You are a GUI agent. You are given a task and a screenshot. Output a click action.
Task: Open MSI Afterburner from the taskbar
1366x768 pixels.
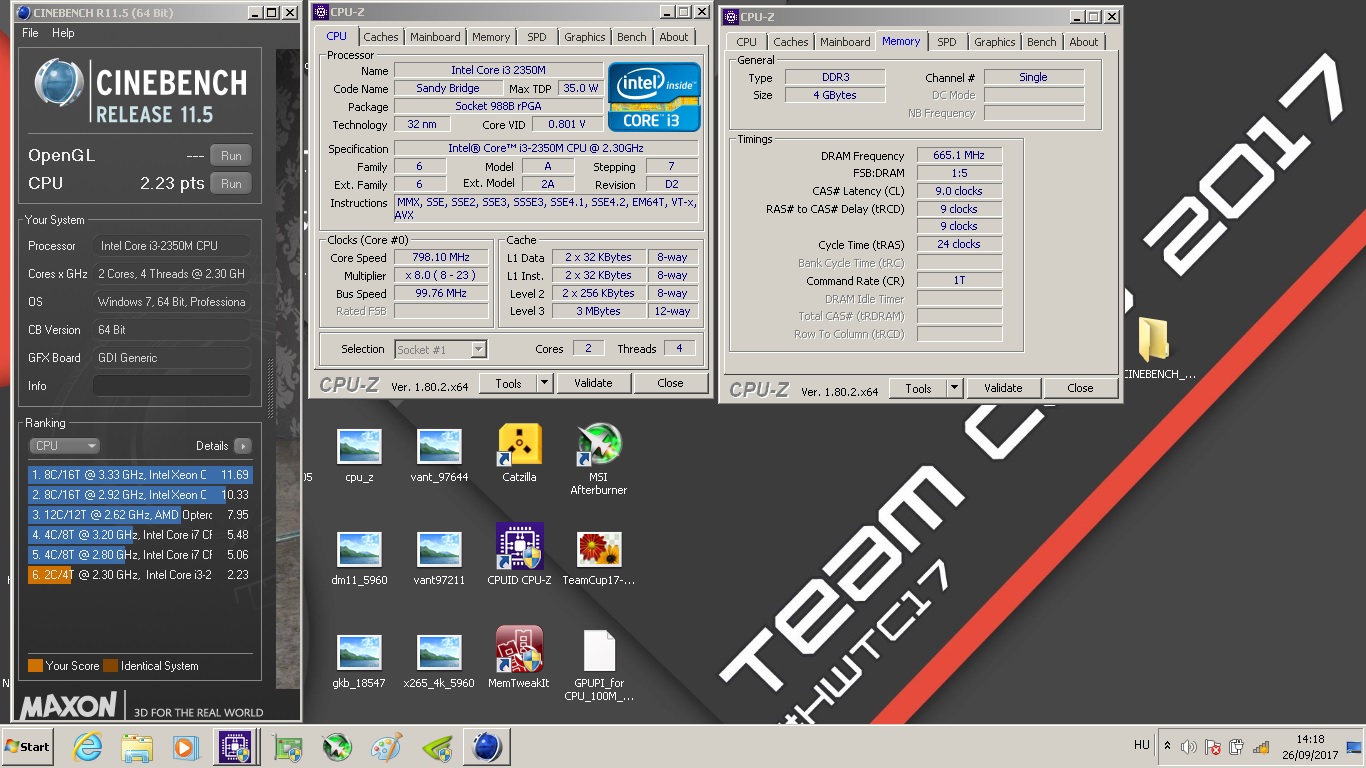coord(337,747)
